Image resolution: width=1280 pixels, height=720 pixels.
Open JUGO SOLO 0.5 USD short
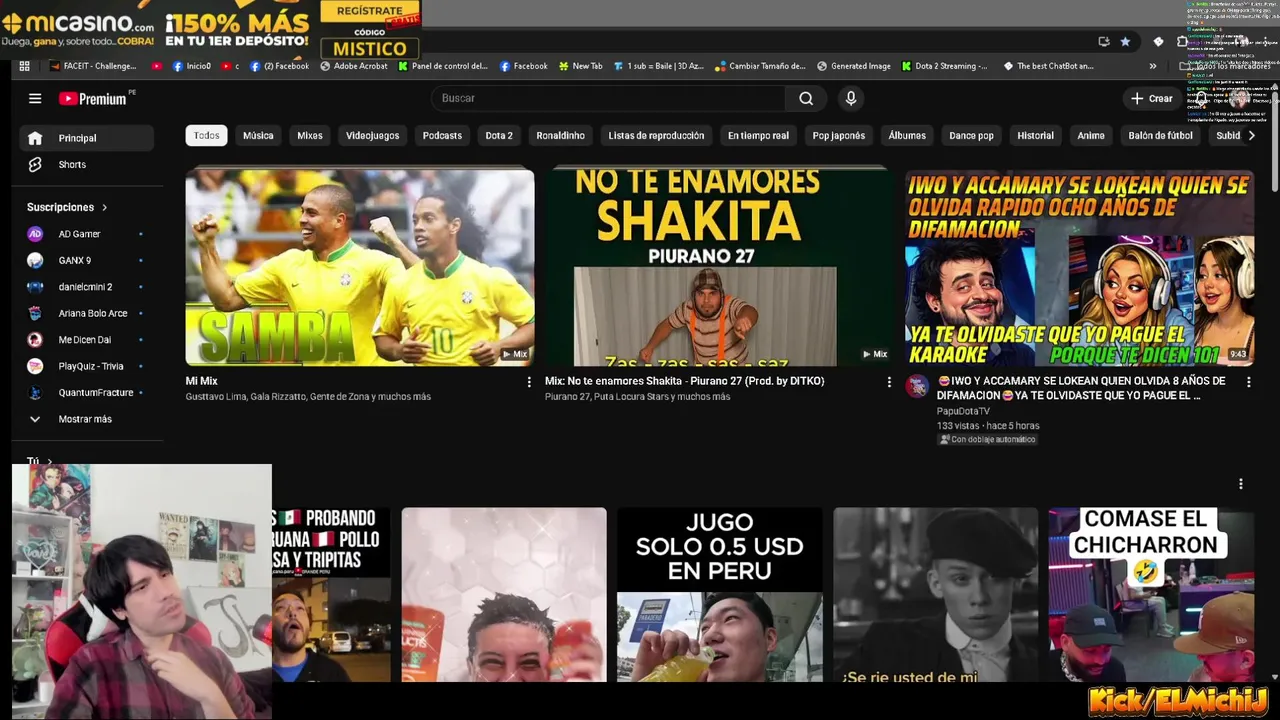(x=720, y=595)
